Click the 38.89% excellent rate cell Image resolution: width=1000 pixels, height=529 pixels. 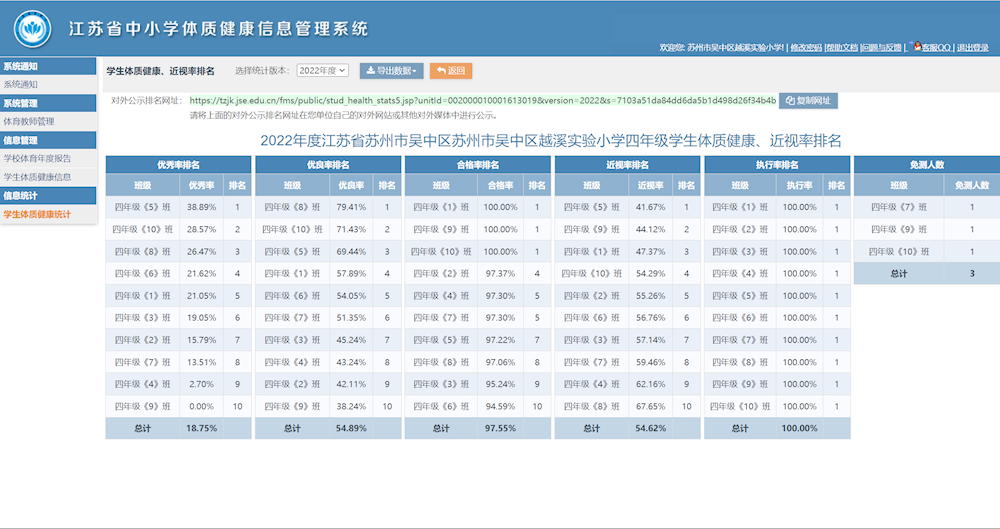pos(202,207)
